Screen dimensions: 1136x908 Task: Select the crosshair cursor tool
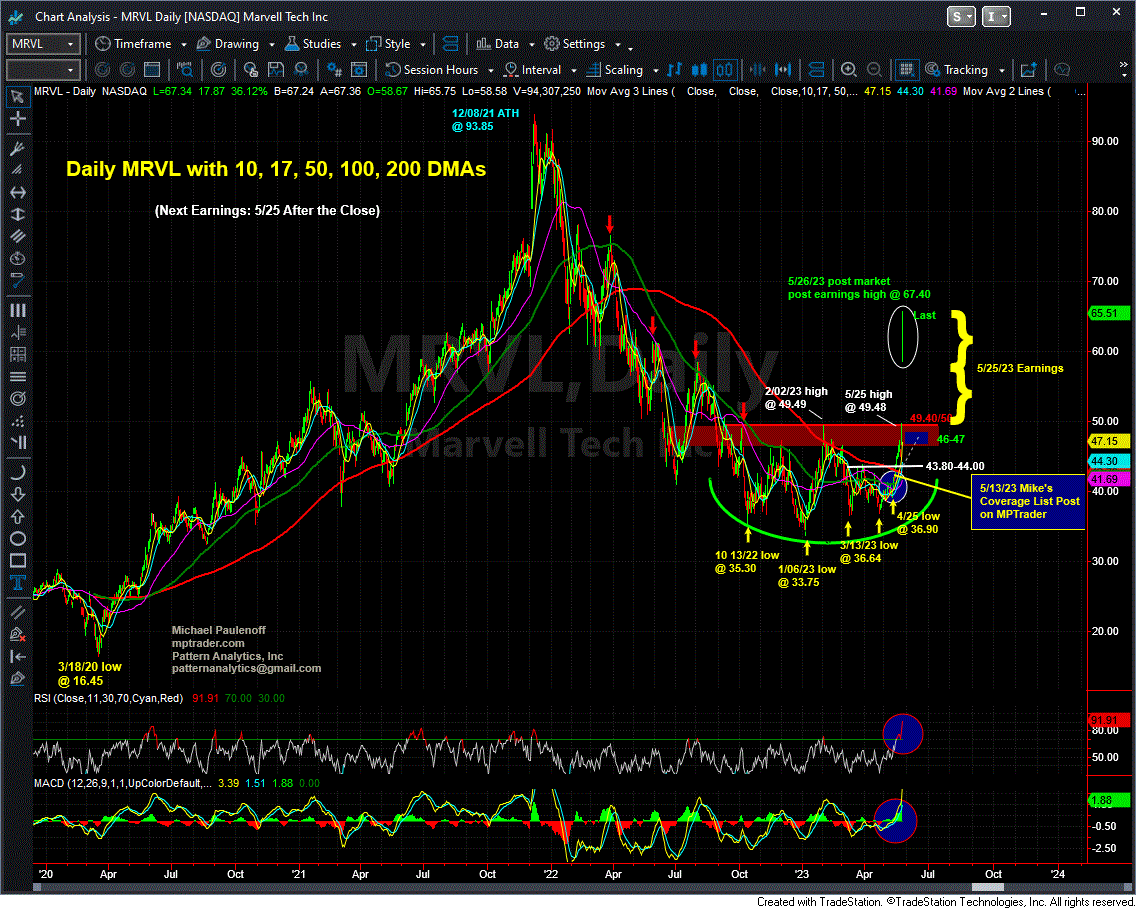17,118
